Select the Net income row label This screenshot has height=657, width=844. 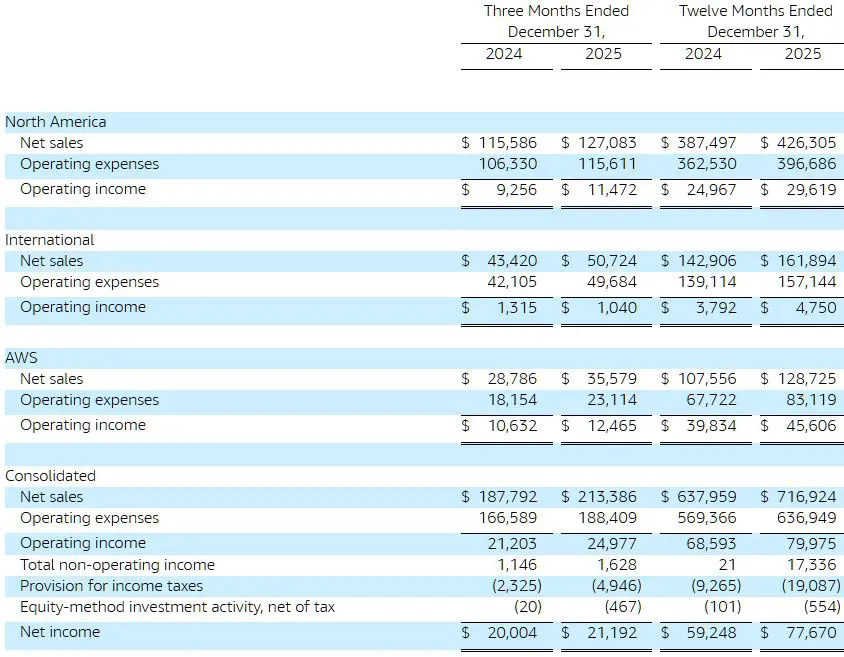(60, 632)
